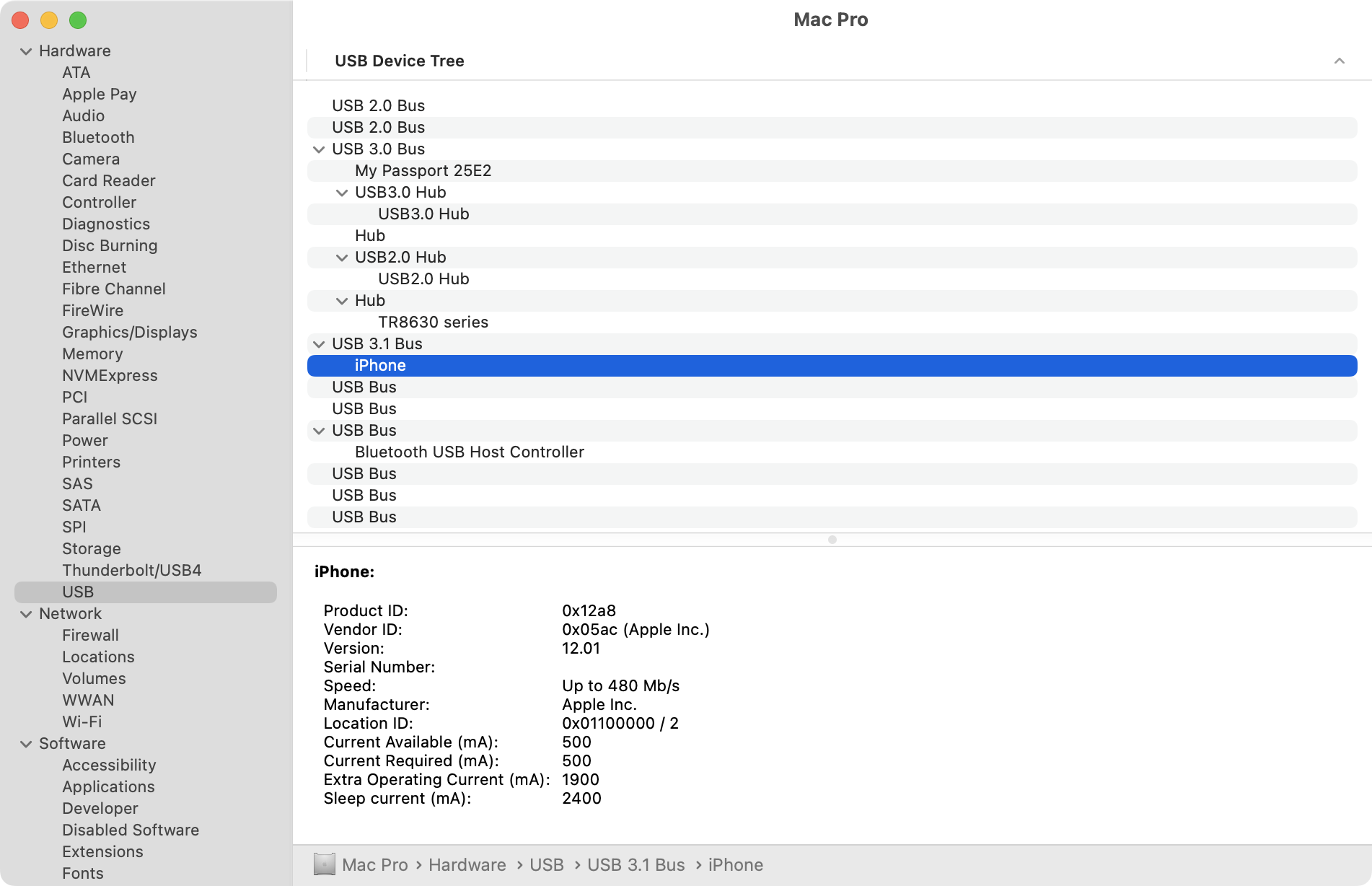This screenshot has height=886, width=1372.
Task: Collapse the USB Device Tree header chevron
Action: pyautogui.click(x=1340, y=61)
